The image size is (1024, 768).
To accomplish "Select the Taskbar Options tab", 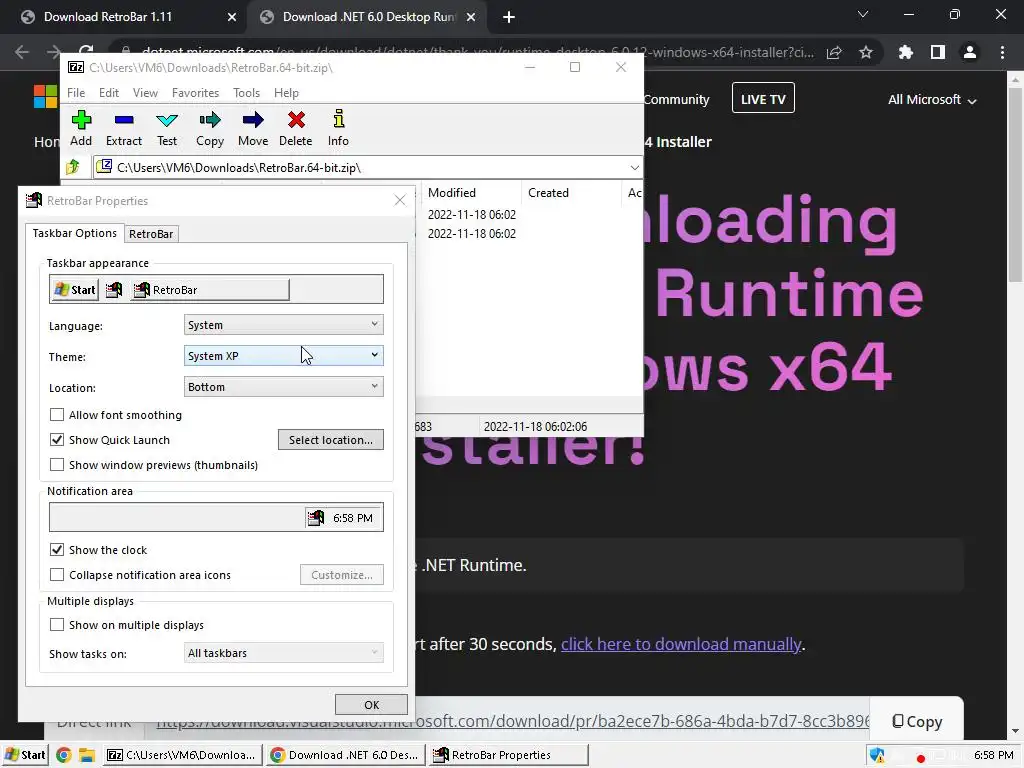I will 74,233.
